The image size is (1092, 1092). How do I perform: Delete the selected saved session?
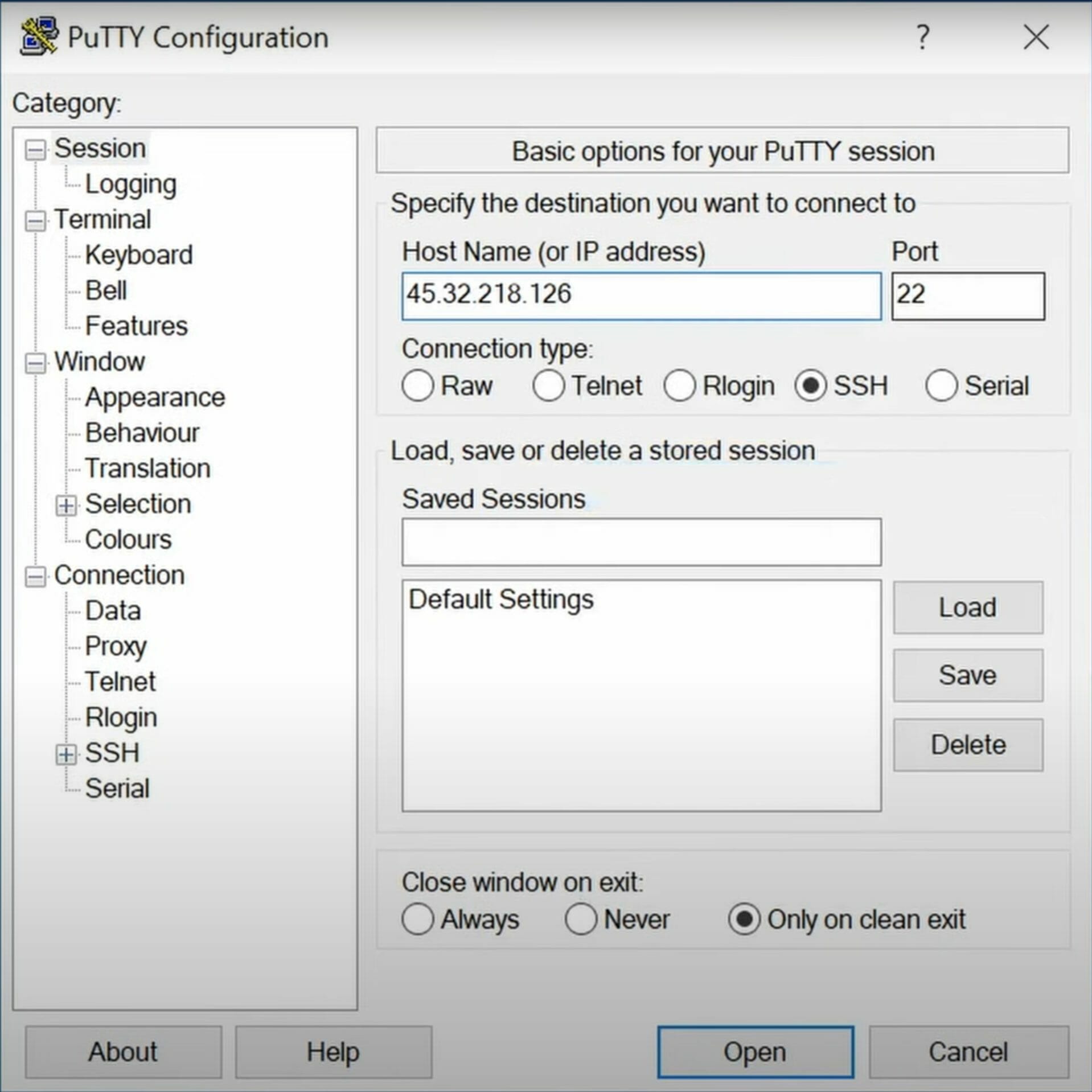[967, 745]
